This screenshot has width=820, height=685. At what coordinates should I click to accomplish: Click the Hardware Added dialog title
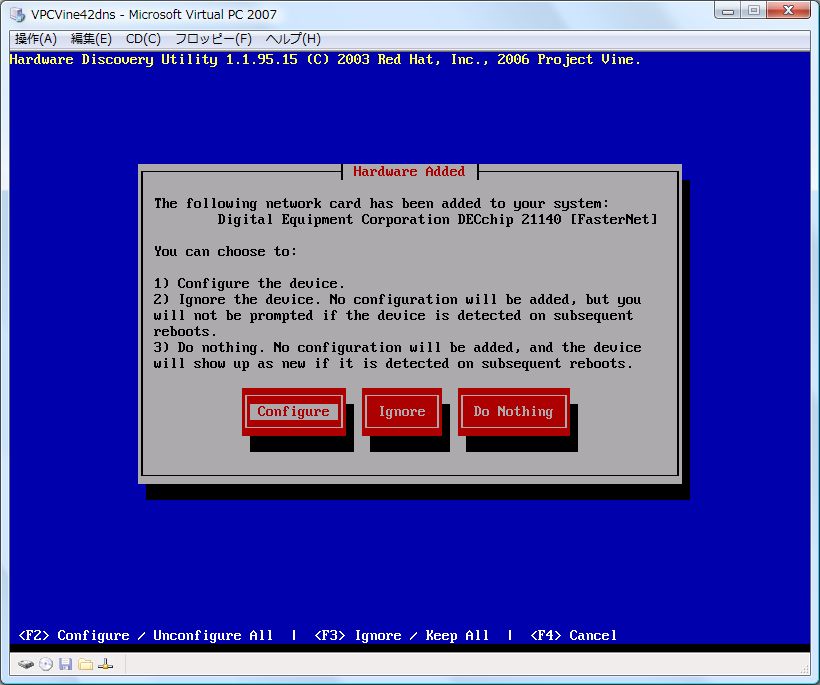(409, 172)
